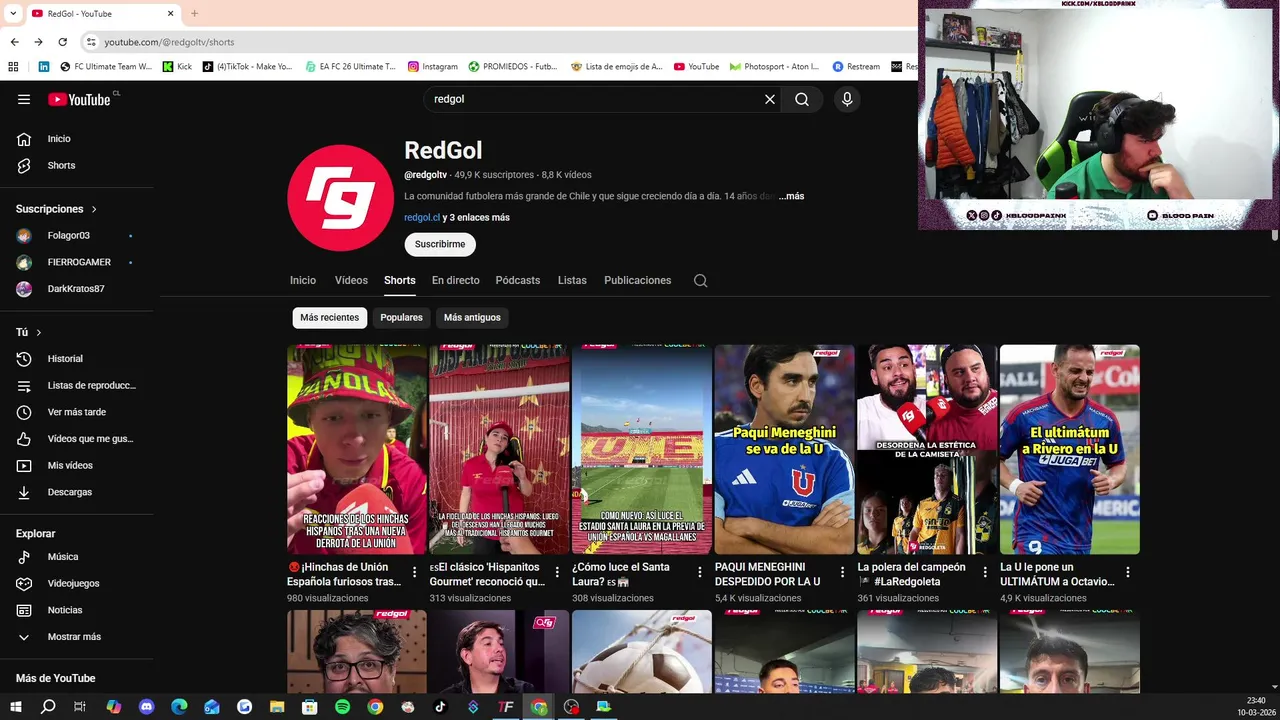Open Microsoft Edge from the taskbar

pos(179,707)
